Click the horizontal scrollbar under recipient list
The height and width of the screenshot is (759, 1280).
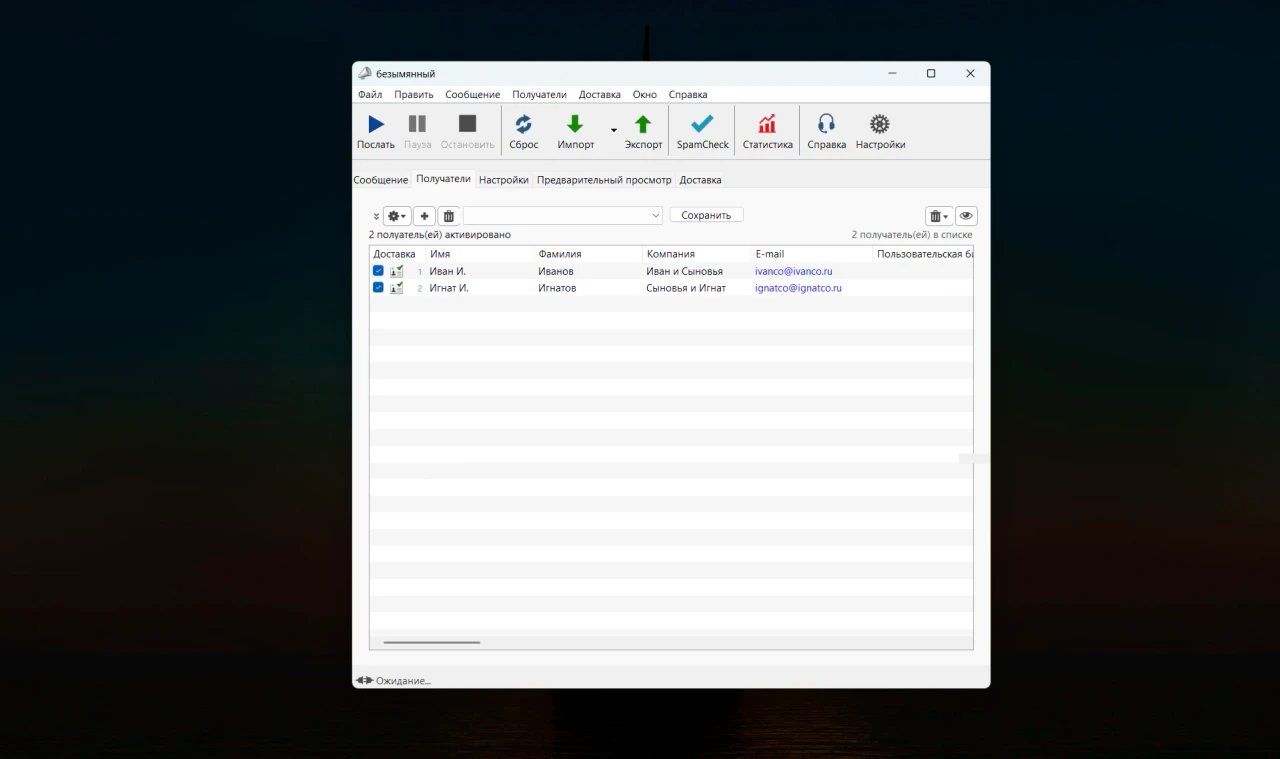click(432, 642)
